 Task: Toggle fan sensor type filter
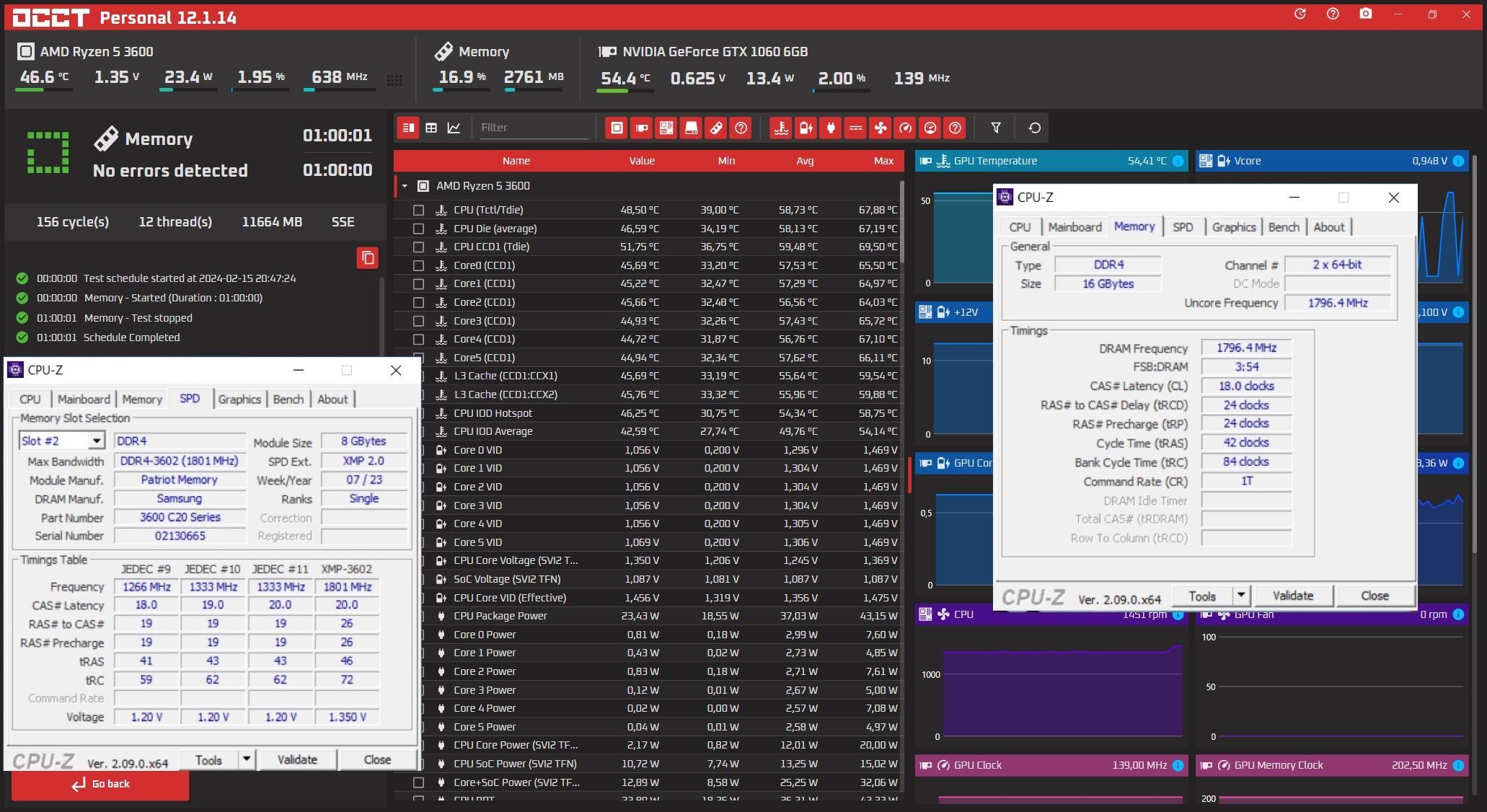coord(881,128)
